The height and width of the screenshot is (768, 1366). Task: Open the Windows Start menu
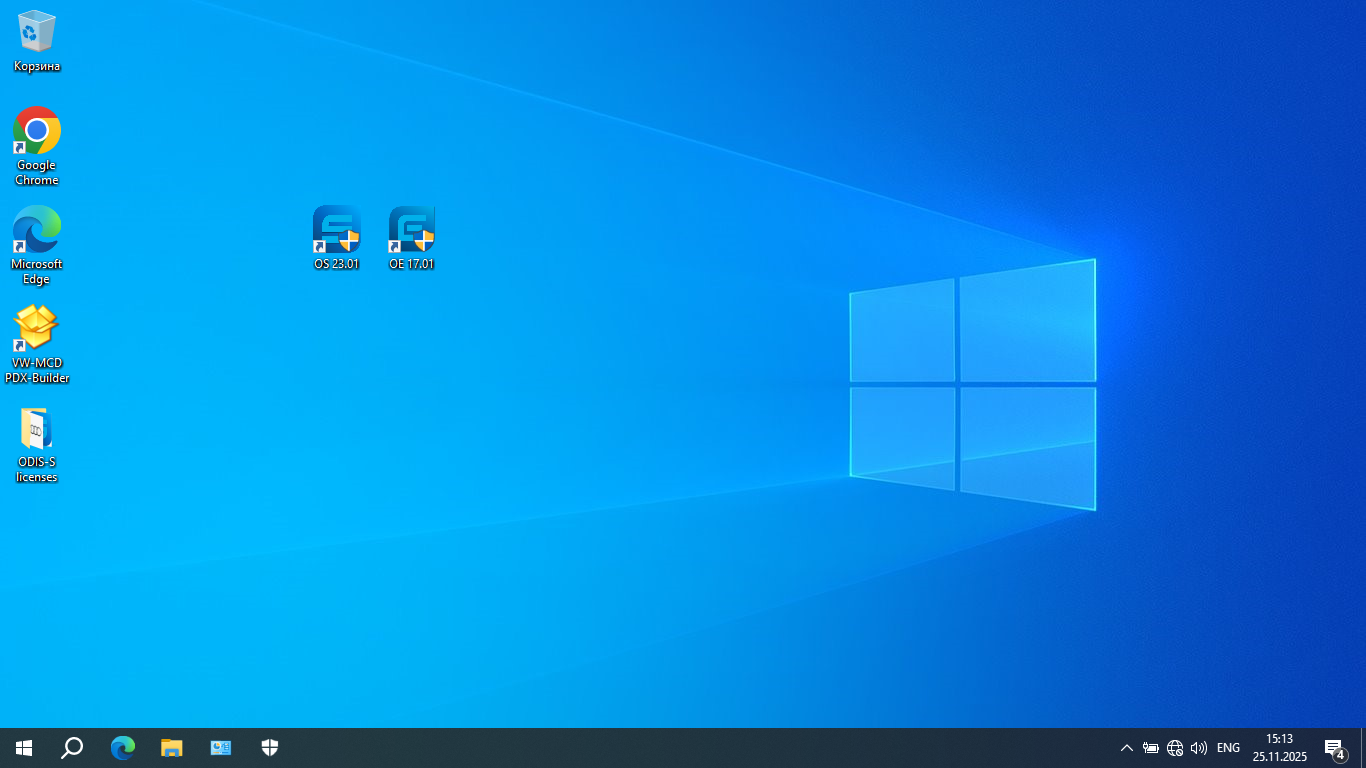(24, 747)
